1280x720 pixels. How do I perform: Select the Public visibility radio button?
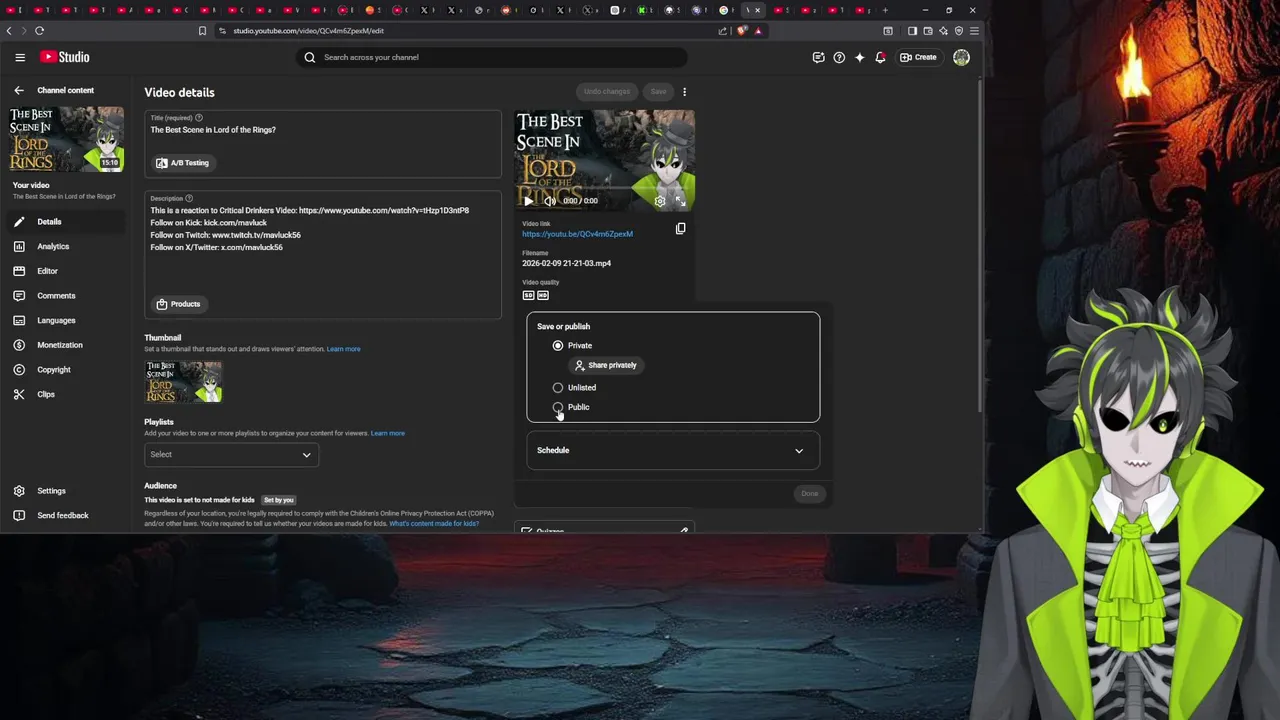point(558,407)
